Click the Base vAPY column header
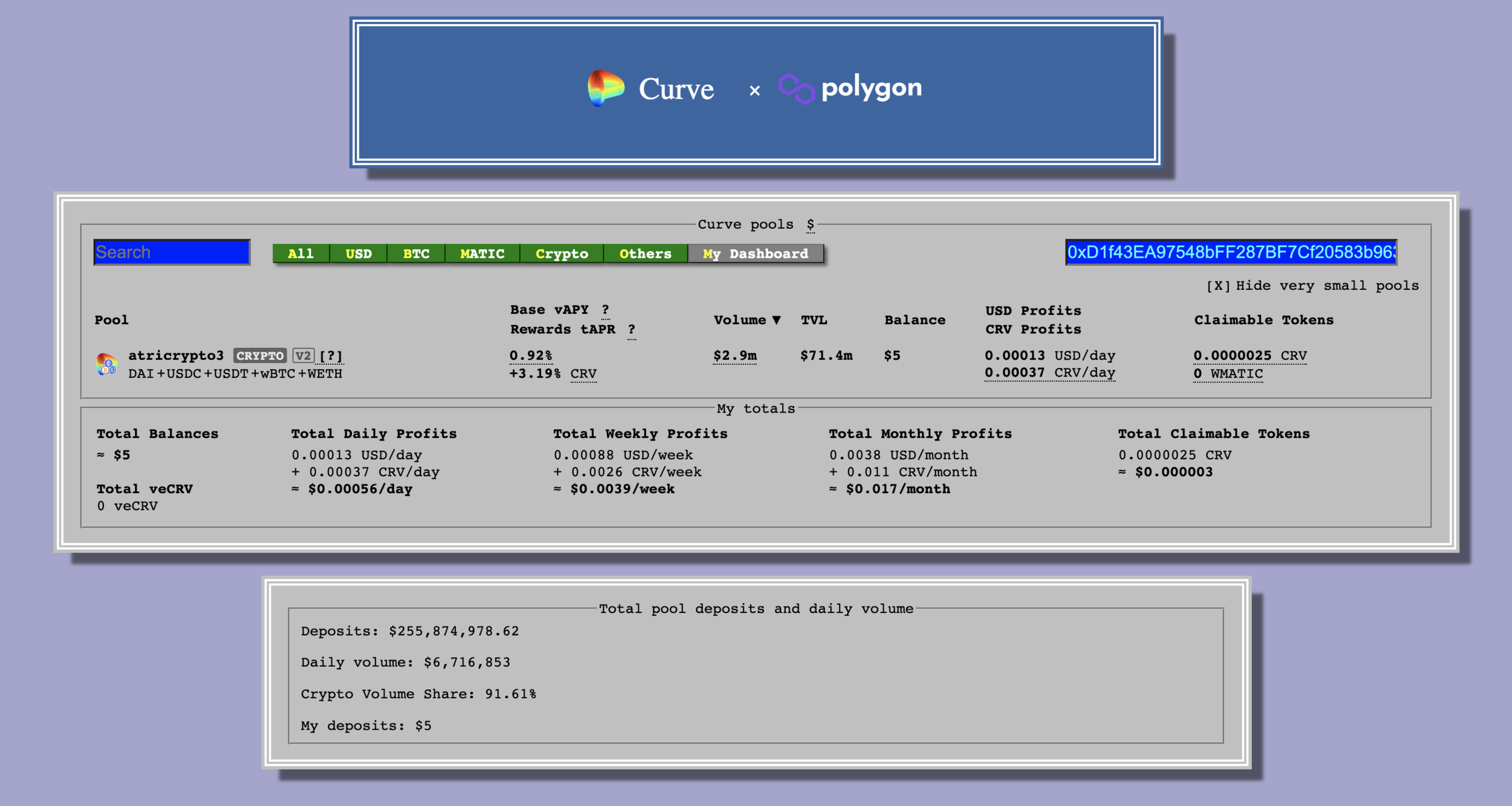The image size is (1512, 806). [549, 310]
